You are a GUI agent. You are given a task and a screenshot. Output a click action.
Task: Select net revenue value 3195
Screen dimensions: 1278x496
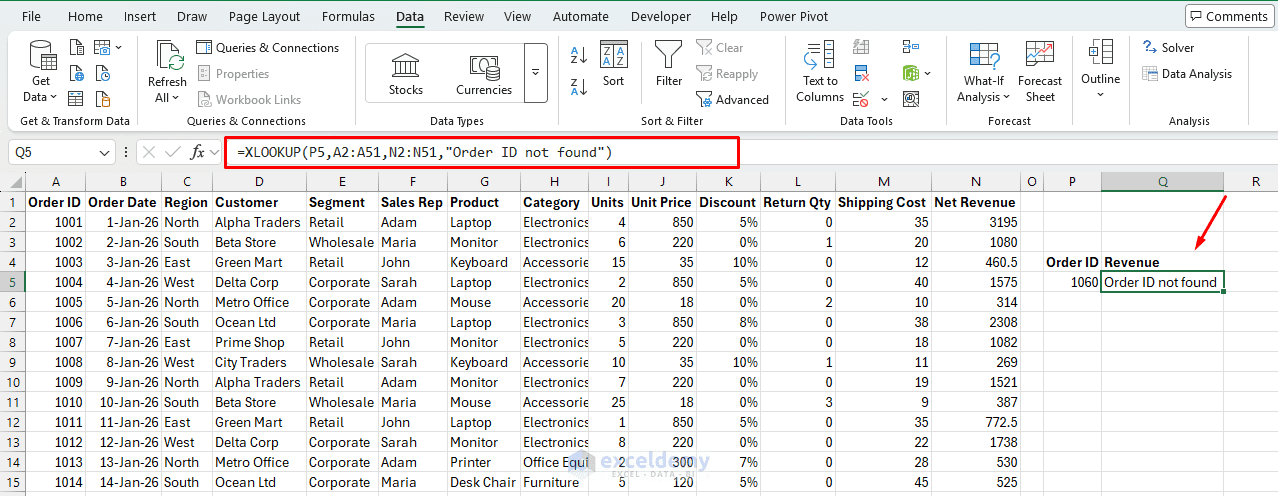(975, 222)
